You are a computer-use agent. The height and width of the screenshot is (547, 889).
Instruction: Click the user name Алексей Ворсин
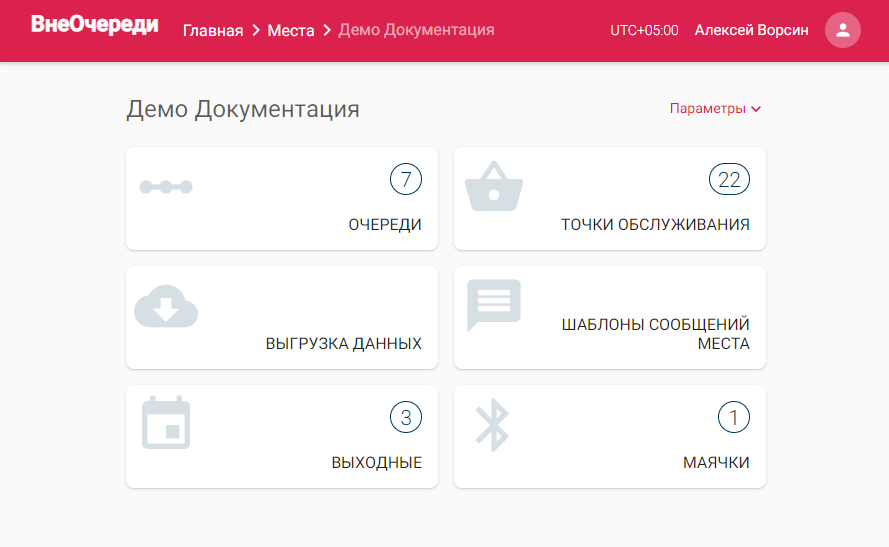[751, 30]
